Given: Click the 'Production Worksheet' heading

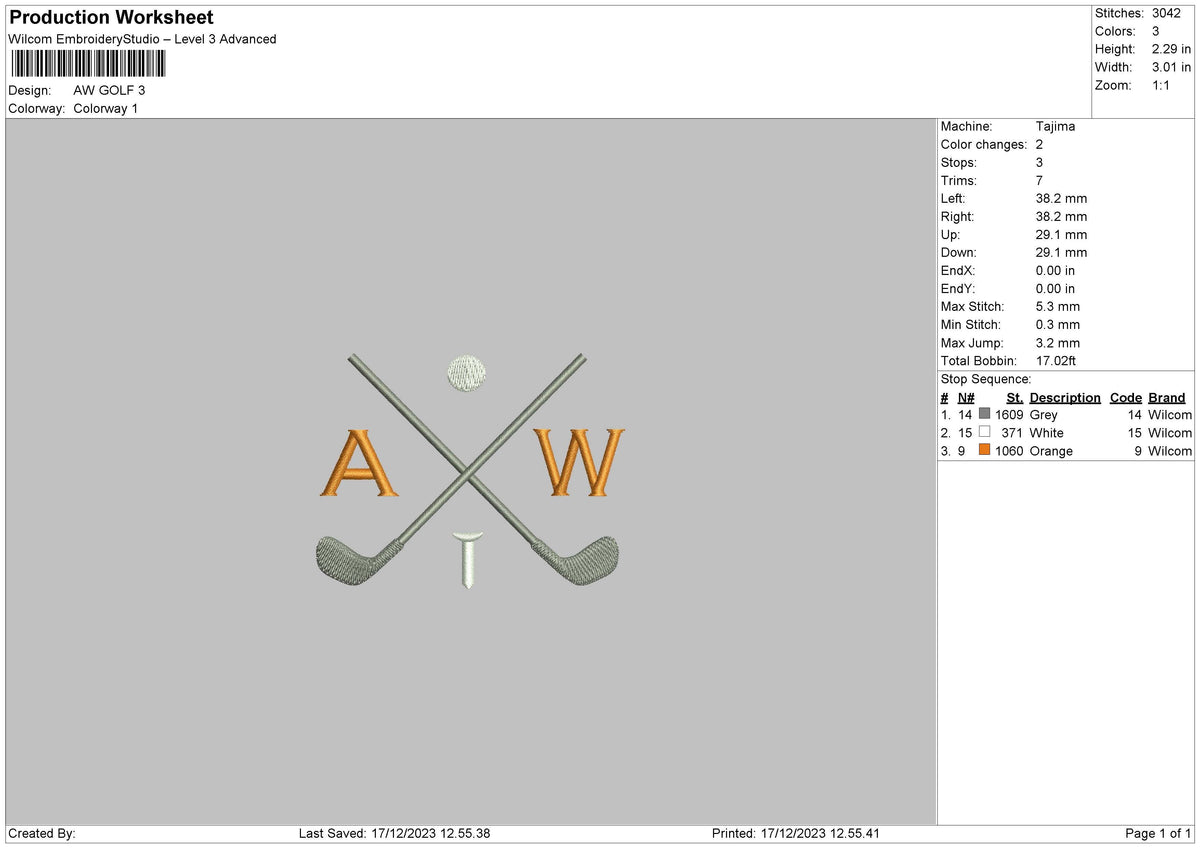Looking at the screenshot, I should point(111,18).
